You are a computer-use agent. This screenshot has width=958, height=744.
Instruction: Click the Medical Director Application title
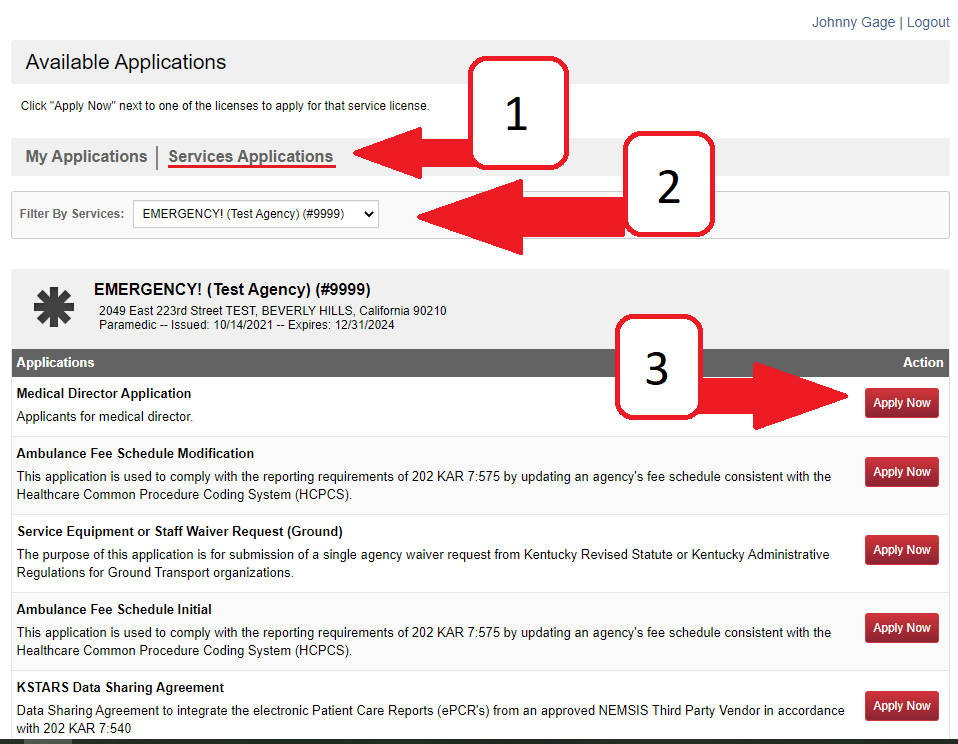coord(104,394)
